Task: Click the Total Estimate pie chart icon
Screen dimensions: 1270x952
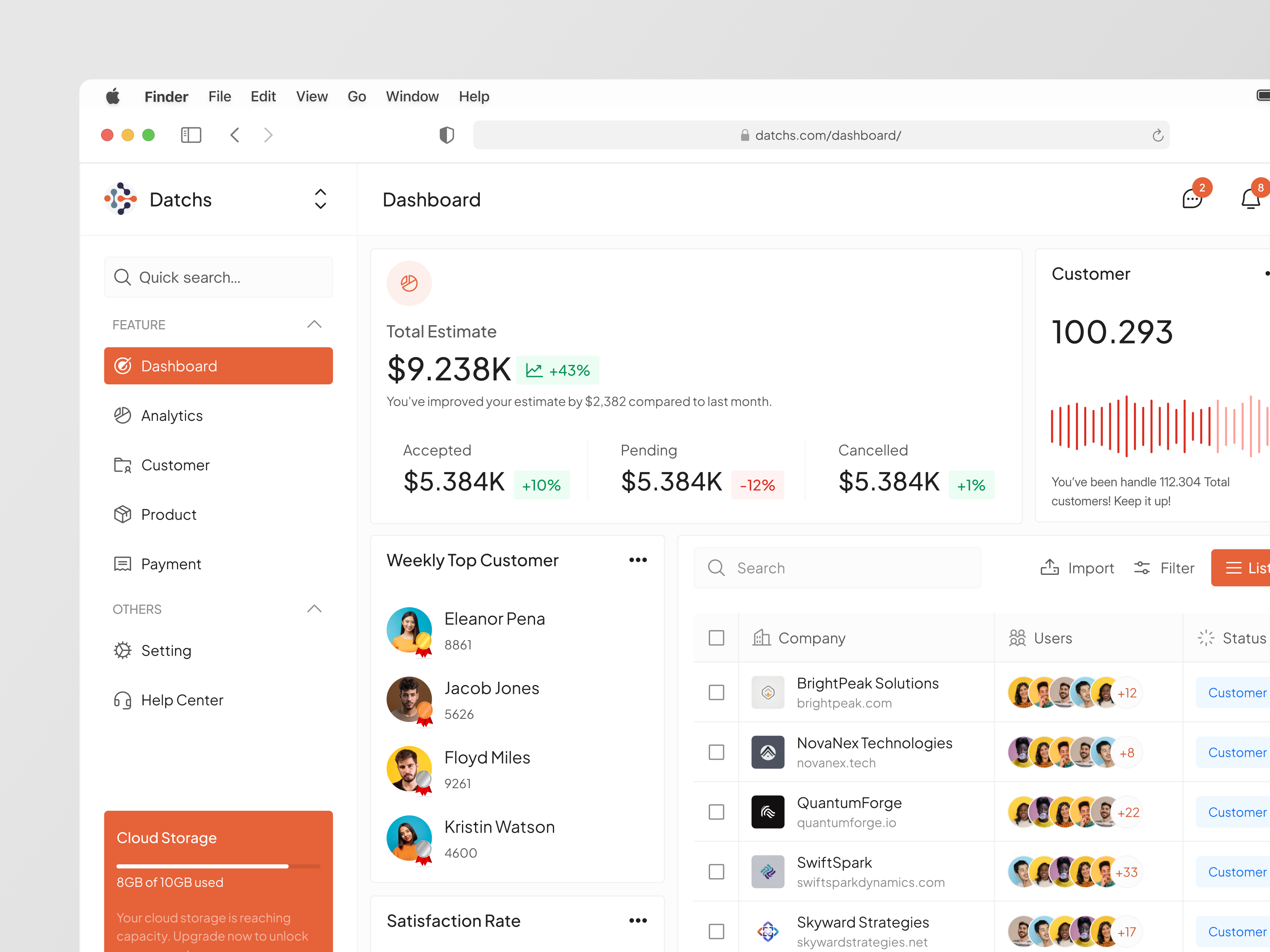Action: [x=409, y=283]
